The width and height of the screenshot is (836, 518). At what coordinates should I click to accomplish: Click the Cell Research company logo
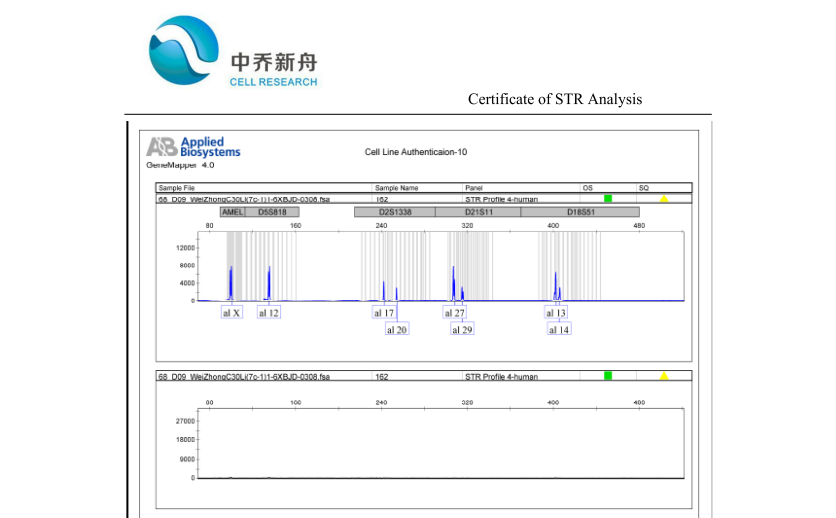[233, 52]
